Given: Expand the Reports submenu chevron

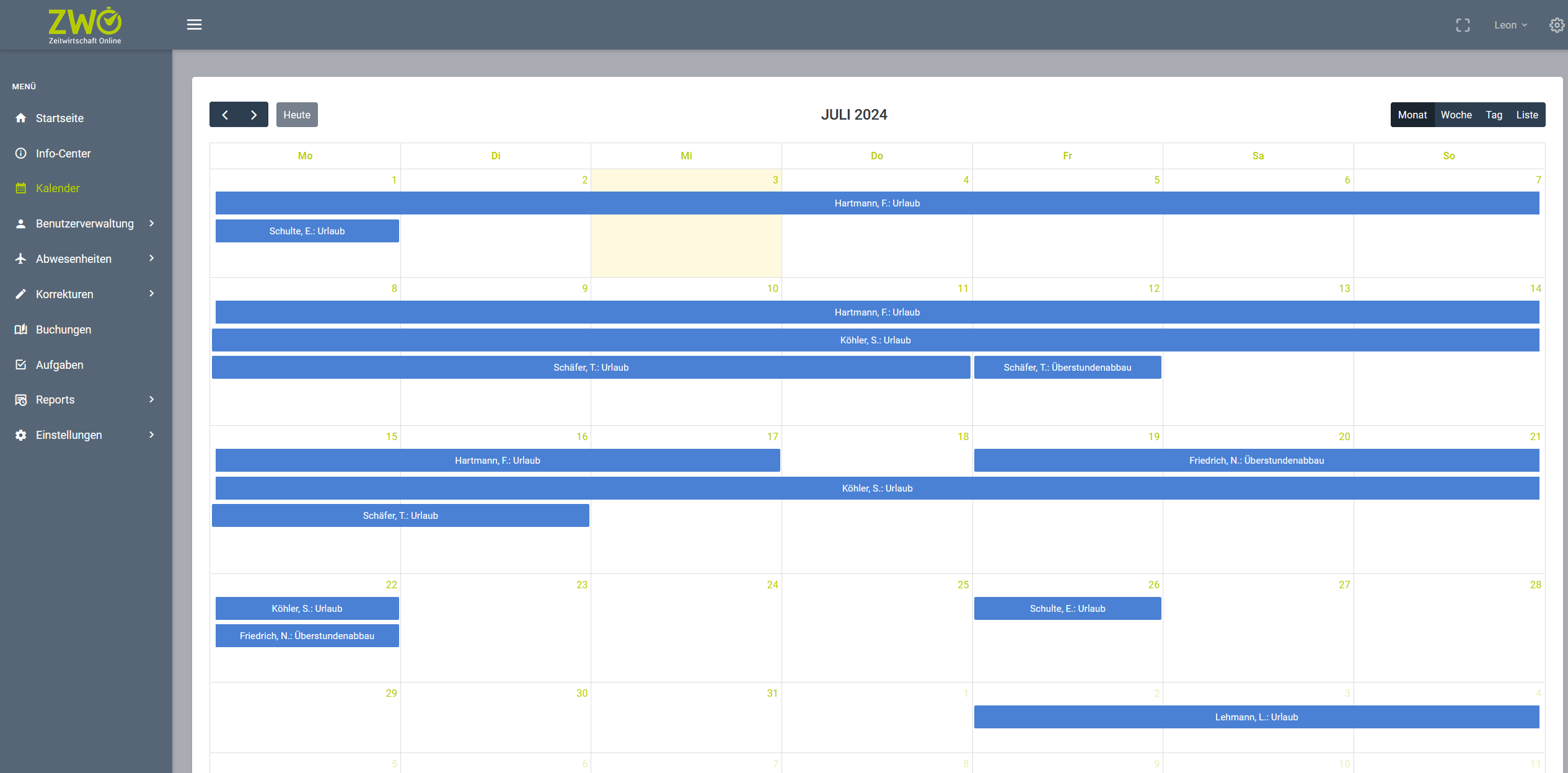Looking at the screenshot, I should [151, 400].
